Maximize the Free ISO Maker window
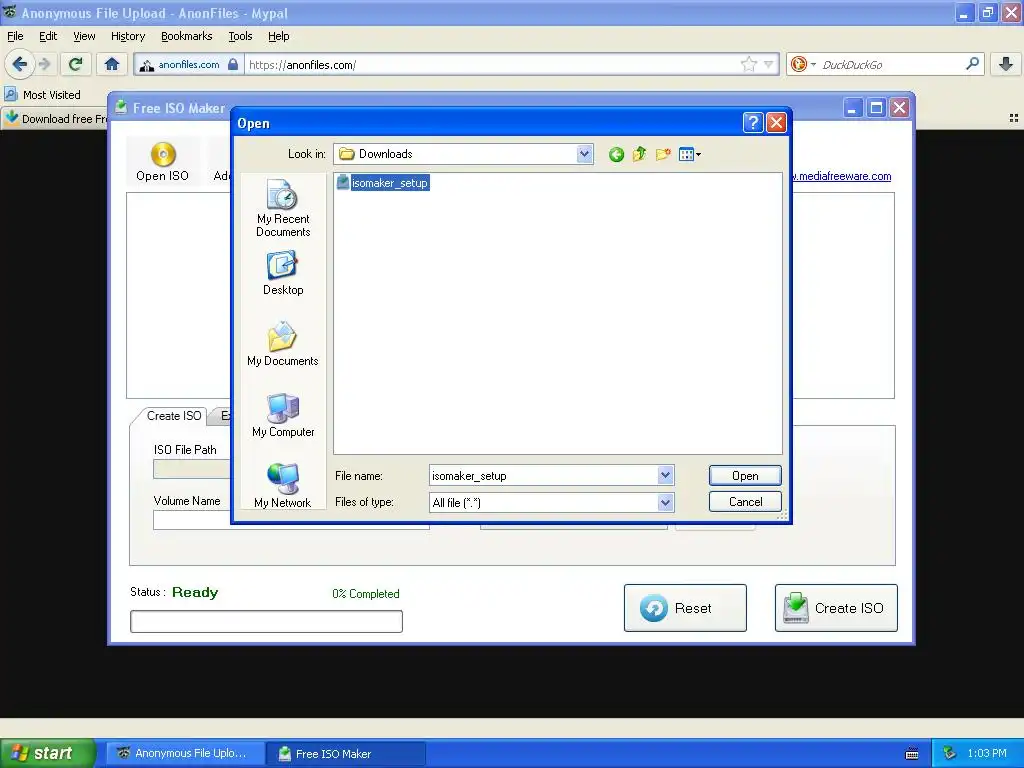The image size is (1024, 768). 876,108
